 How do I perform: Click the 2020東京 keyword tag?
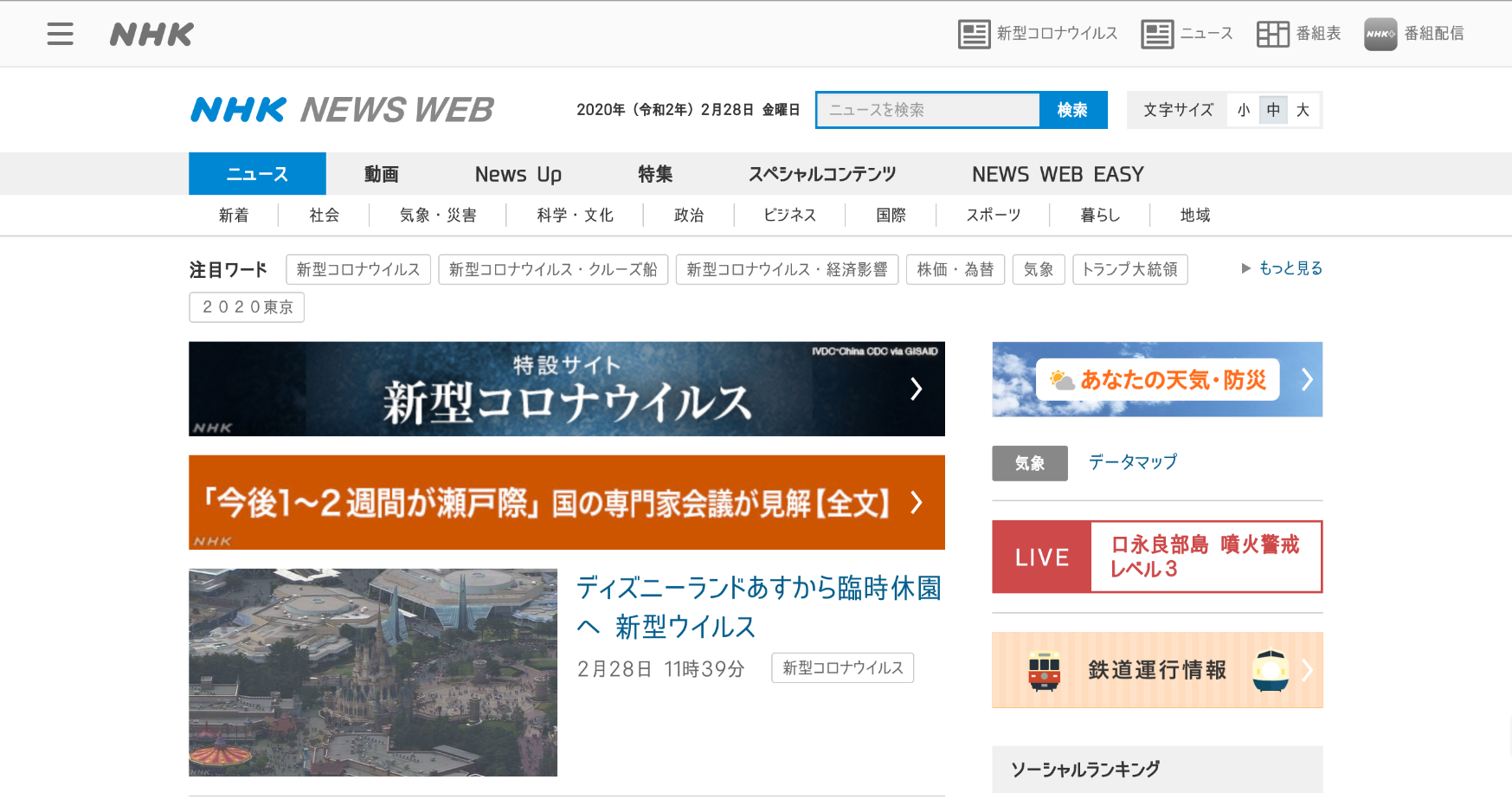pos(247,307)
